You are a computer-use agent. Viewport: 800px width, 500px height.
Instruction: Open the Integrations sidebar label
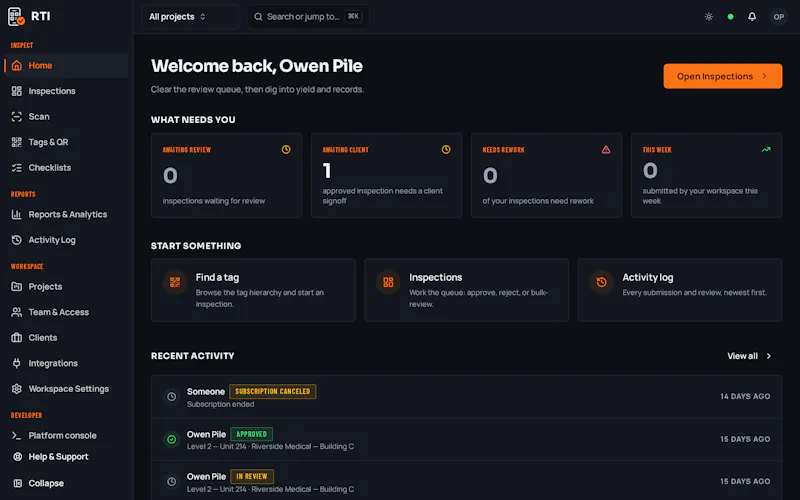pyautogui.click(x=53, y=363)
